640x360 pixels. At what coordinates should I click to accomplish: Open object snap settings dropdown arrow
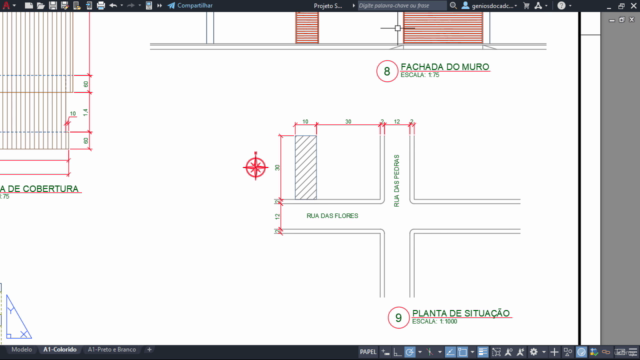472,352
